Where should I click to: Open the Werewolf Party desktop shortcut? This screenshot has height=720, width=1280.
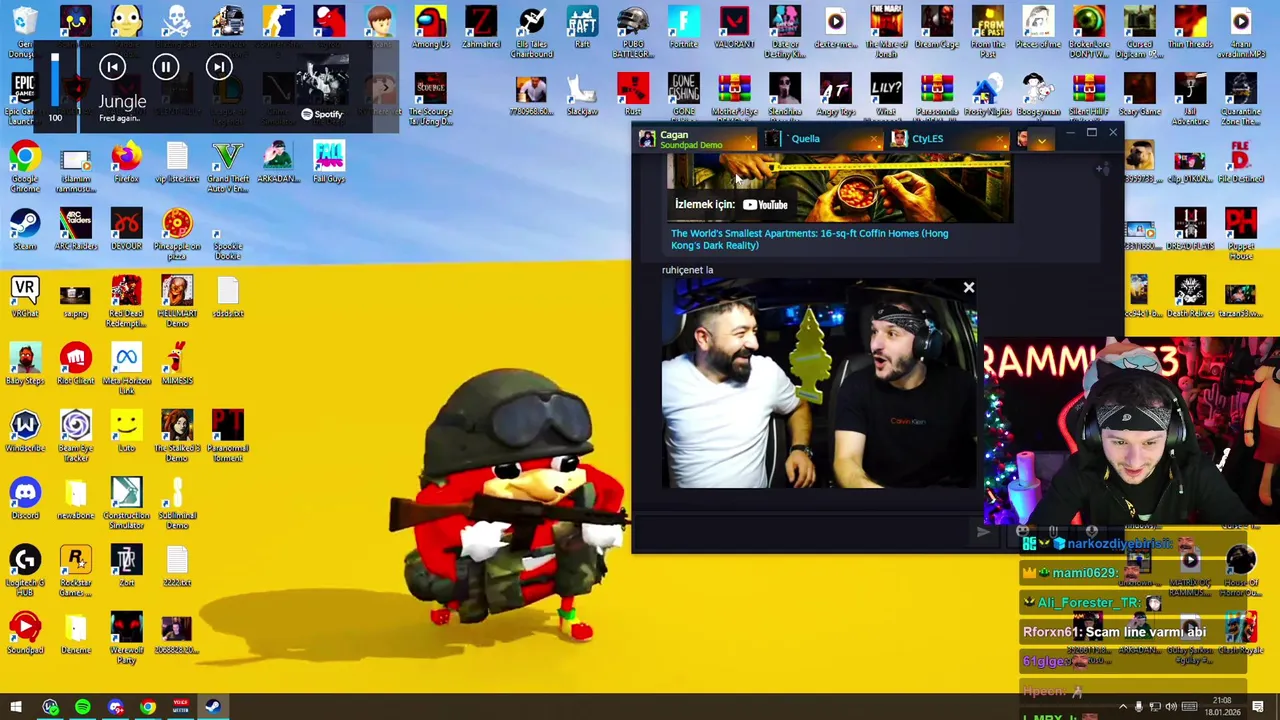coord(126,637)
